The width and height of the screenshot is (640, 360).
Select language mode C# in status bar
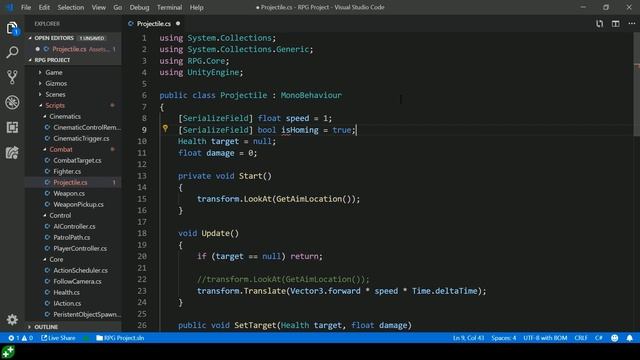click(x=598, y=338)
